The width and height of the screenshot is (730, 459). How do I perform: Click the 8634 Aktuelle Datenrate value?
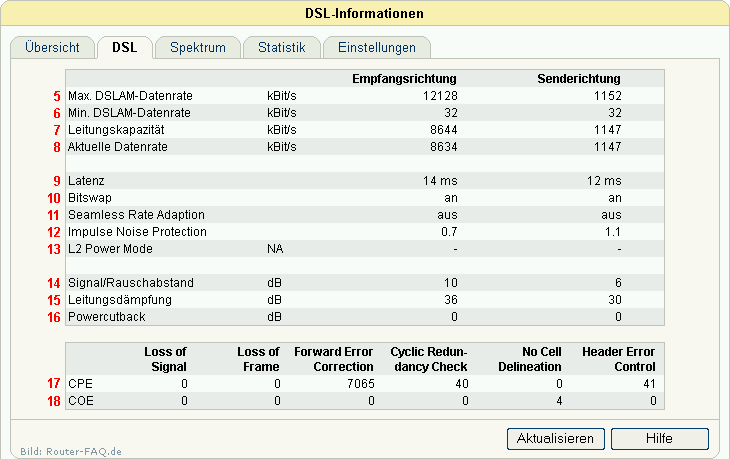(x=444, y=147)
